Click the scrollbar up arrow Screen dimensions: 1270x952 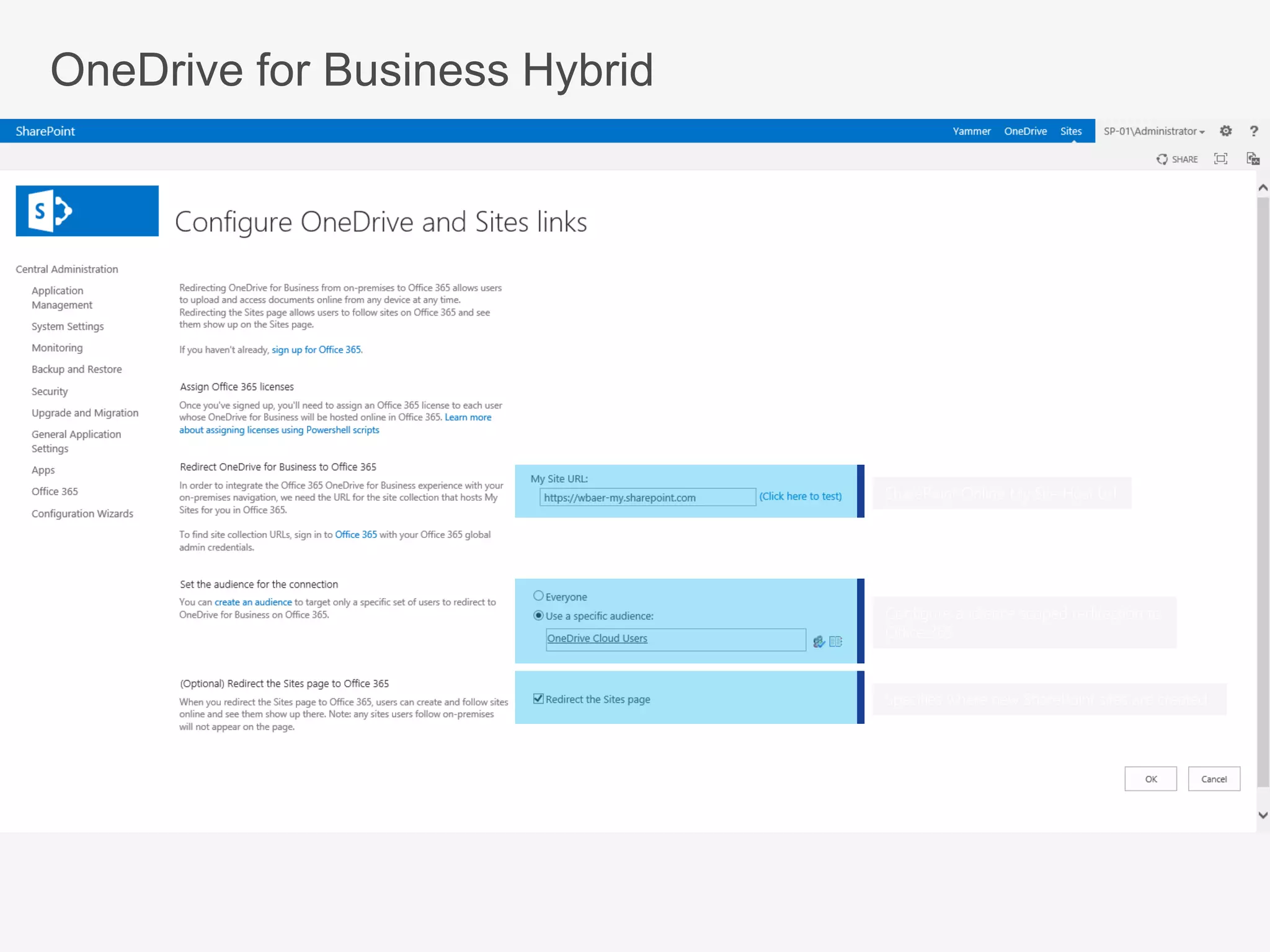[x=1263, y=187]
